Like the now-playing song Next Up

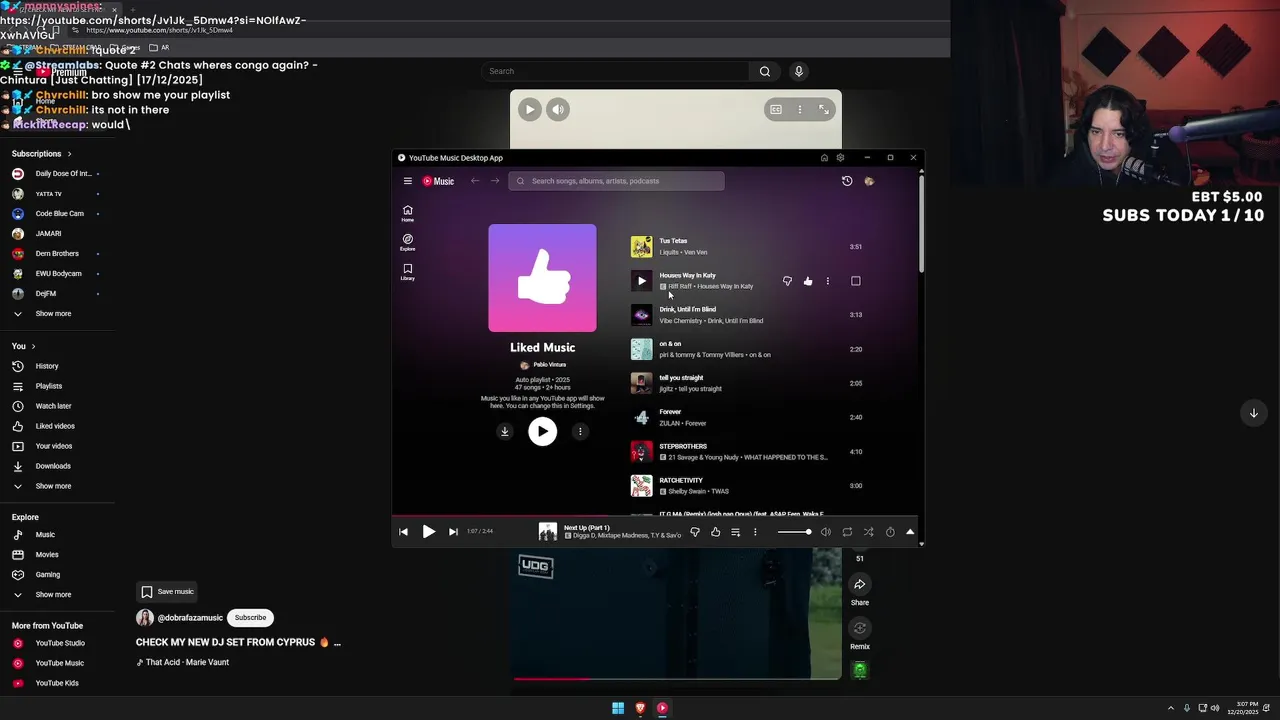click(715, 532)
